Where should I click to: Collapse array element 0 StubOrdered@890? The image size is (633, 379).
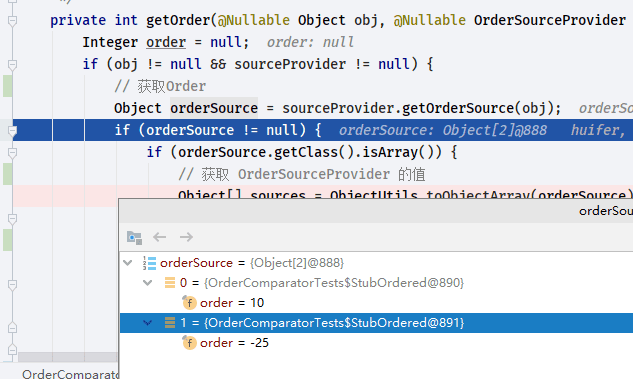tap(148, 283)
